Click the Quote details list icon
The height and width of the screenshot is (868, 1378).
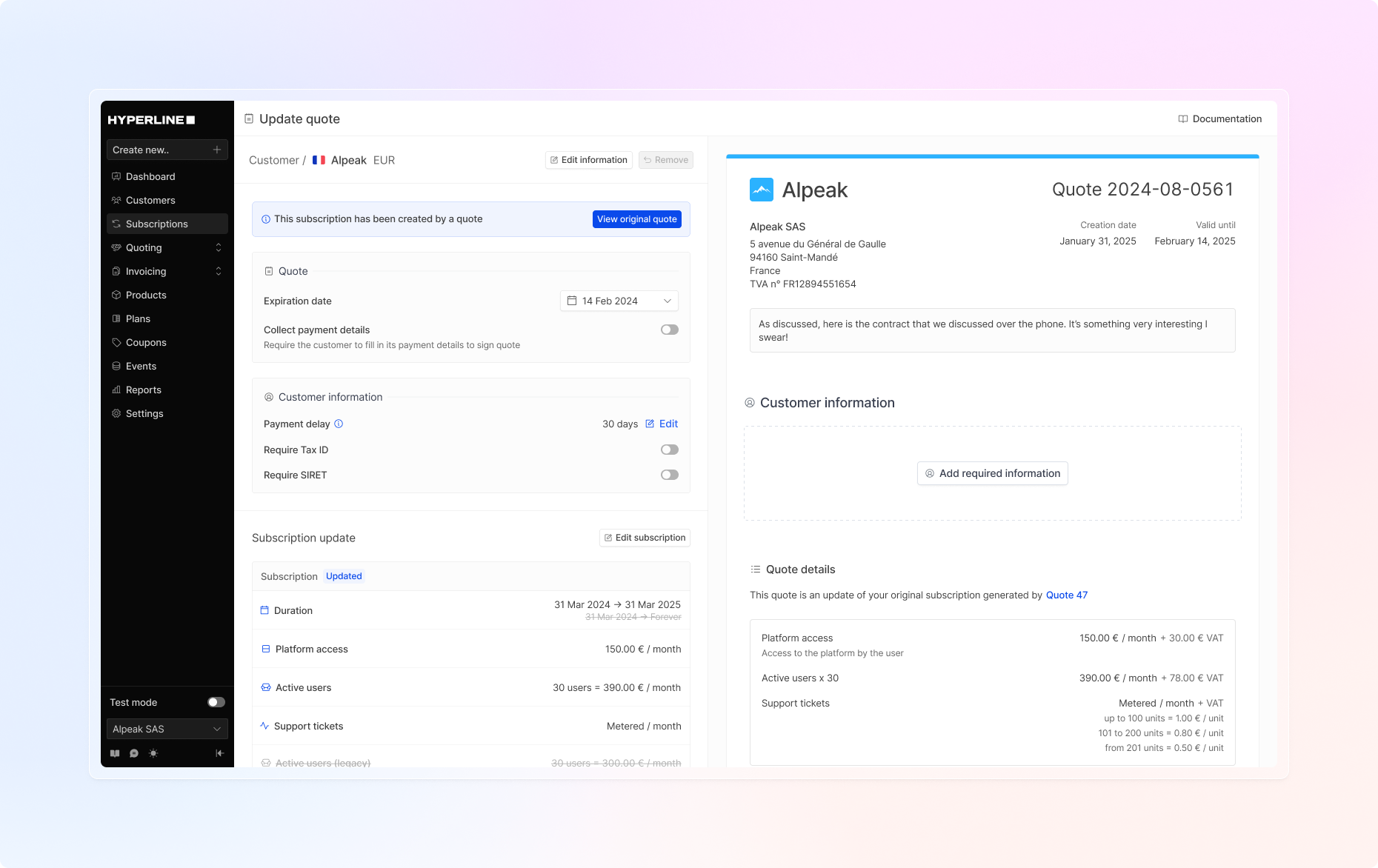756,569
